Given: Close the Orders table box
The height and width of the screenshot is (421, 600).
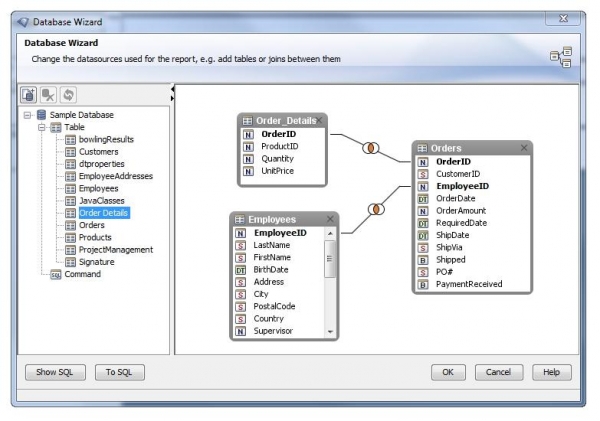Looking at the screenshot, I should (x=524, y=147).
